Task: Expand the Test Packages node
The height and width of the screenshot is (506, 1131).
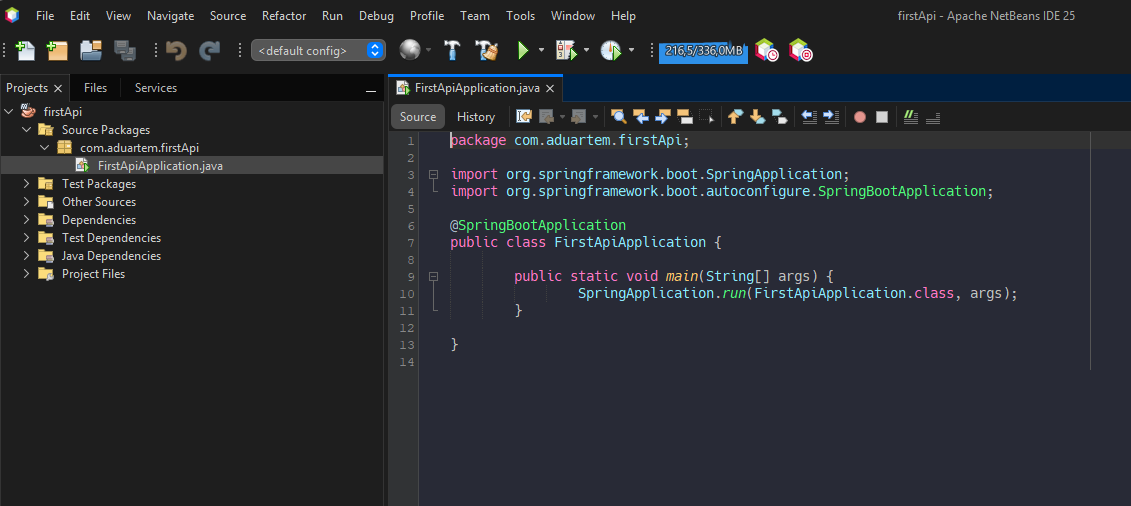Action: [27, 184]
